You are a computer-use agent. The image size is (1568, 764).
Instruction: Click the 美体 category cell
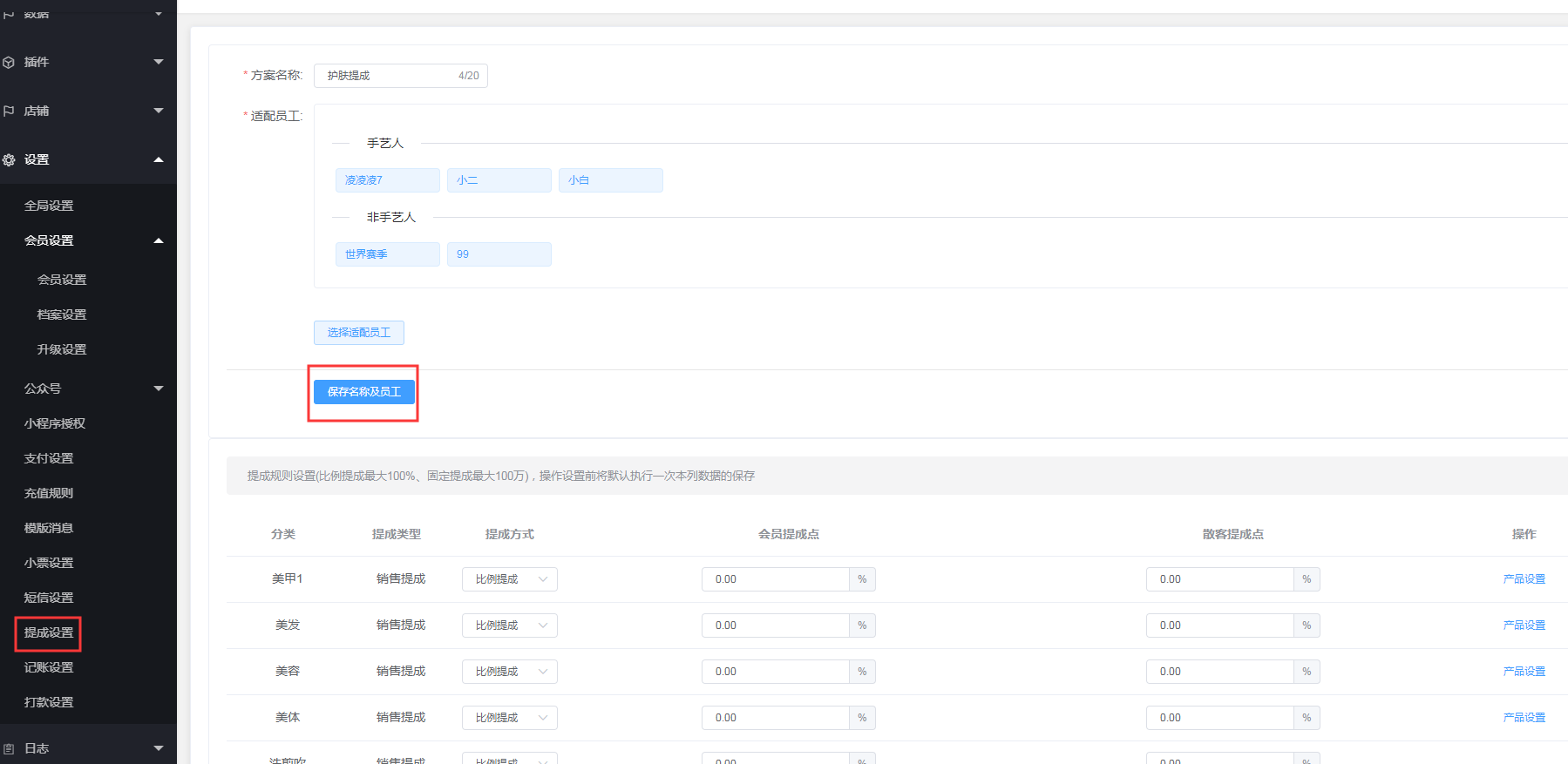coord(287,718)
